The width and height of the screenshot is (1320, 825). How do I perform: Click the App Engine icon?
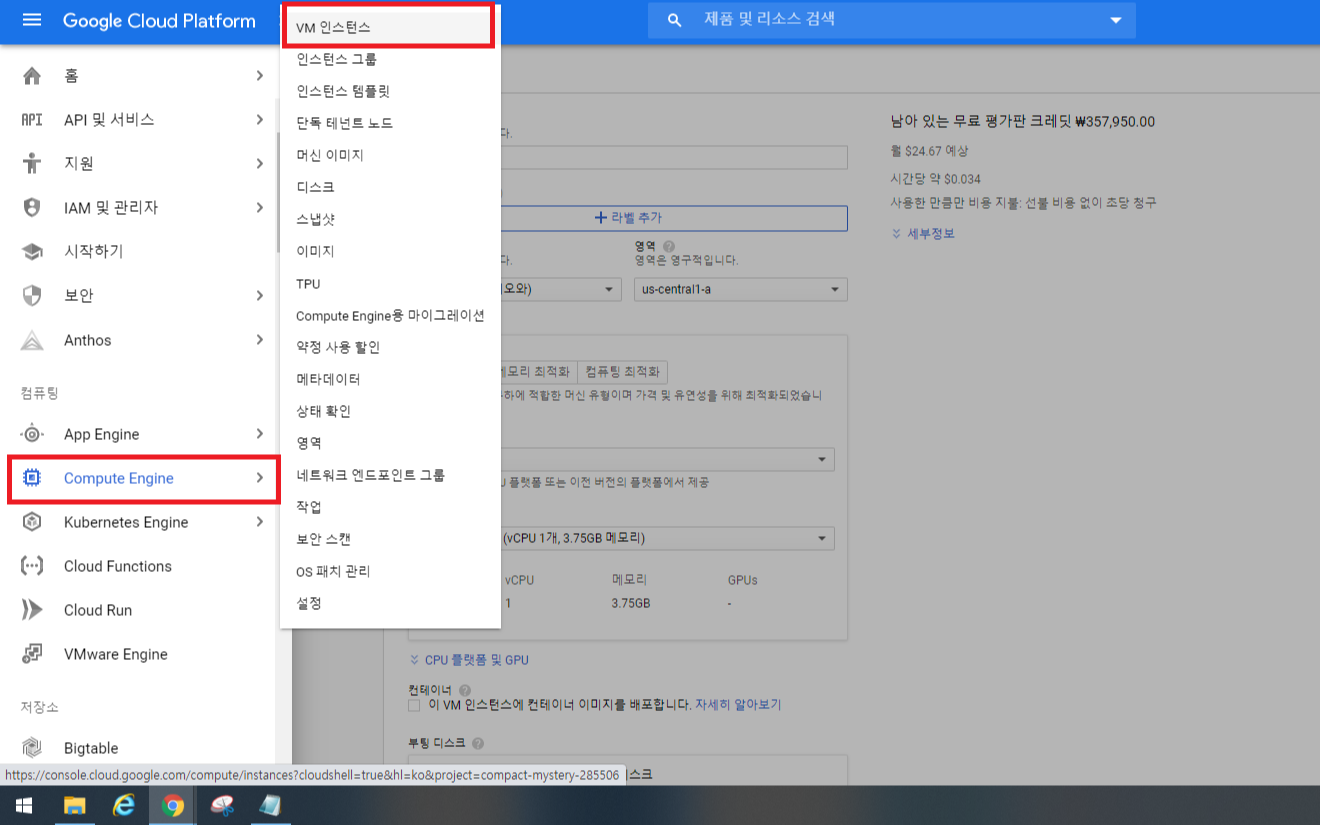[32, 434]
